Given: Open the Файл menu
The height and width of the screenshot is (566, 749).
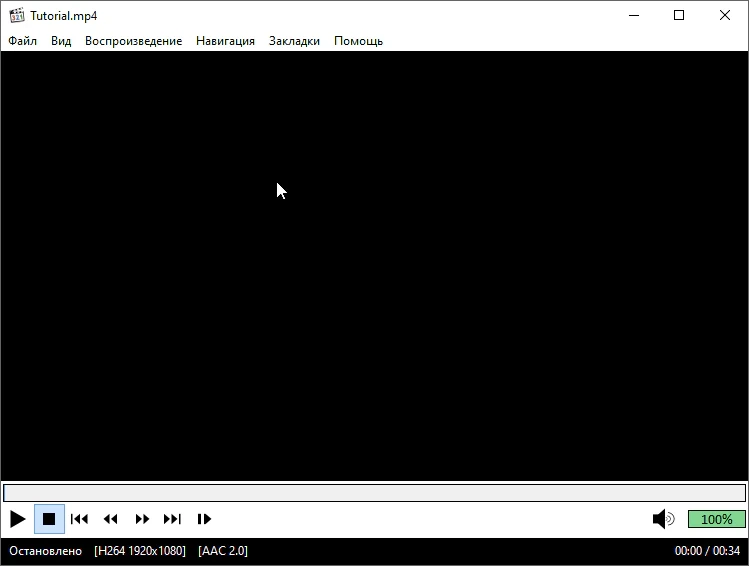Looking at the screenshot, I should click(x=22, y=41).
